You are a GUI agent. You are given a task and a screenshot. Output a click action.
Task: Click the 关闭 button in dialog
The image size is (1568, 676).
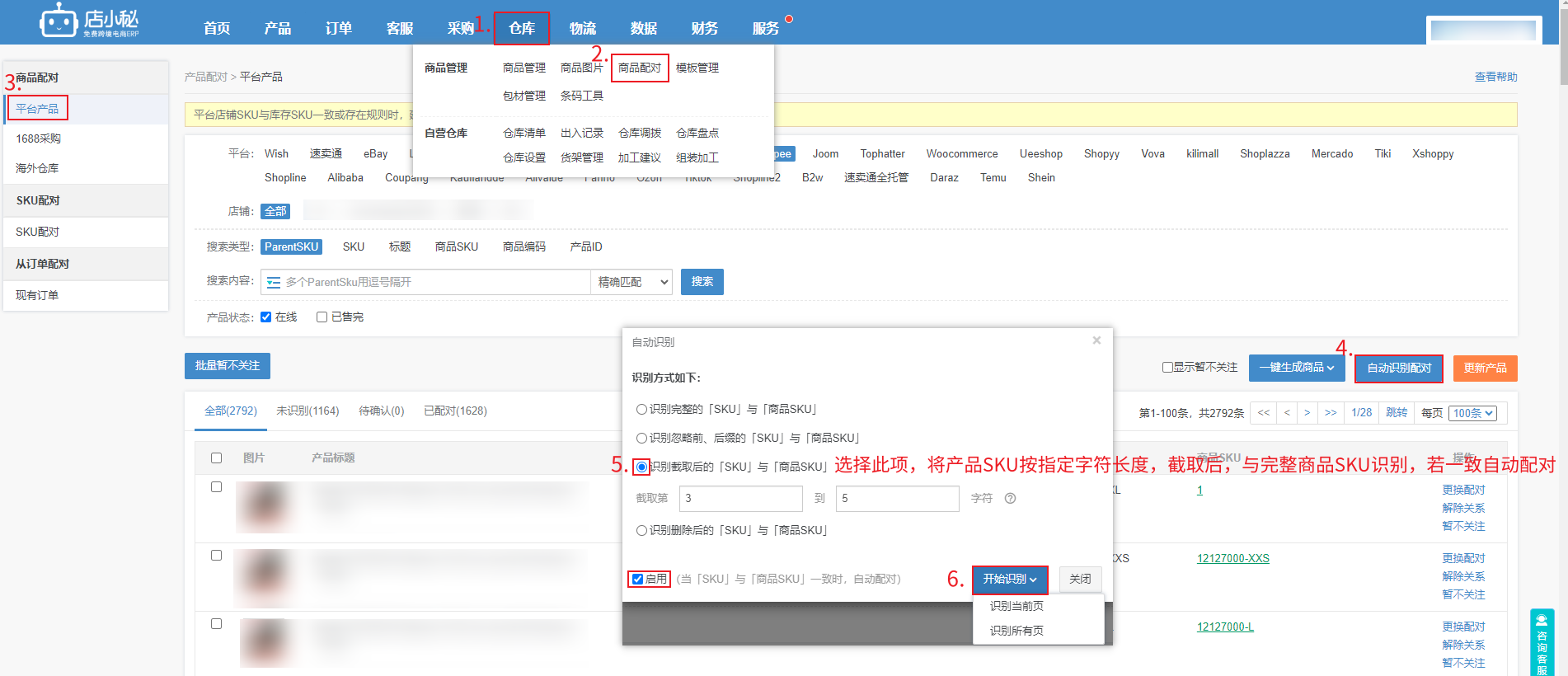click(1080, 580)
